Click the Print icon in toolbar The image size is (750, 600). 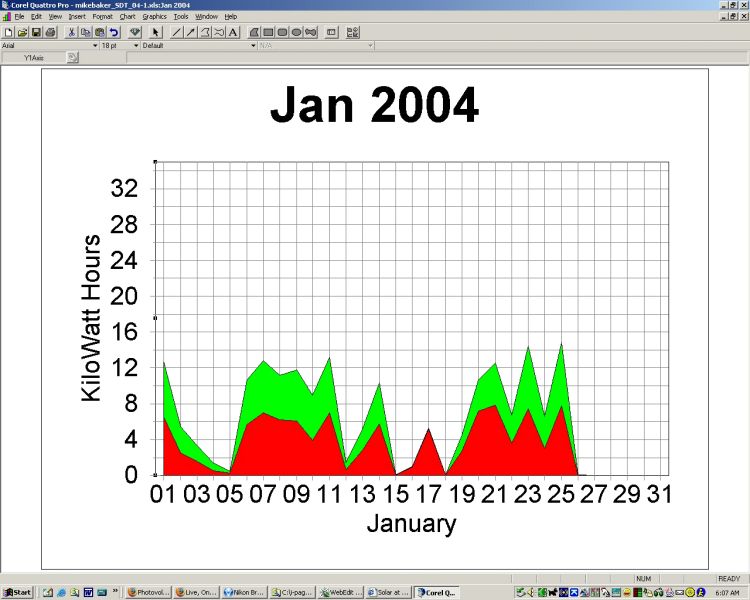(x=50, y=32)
